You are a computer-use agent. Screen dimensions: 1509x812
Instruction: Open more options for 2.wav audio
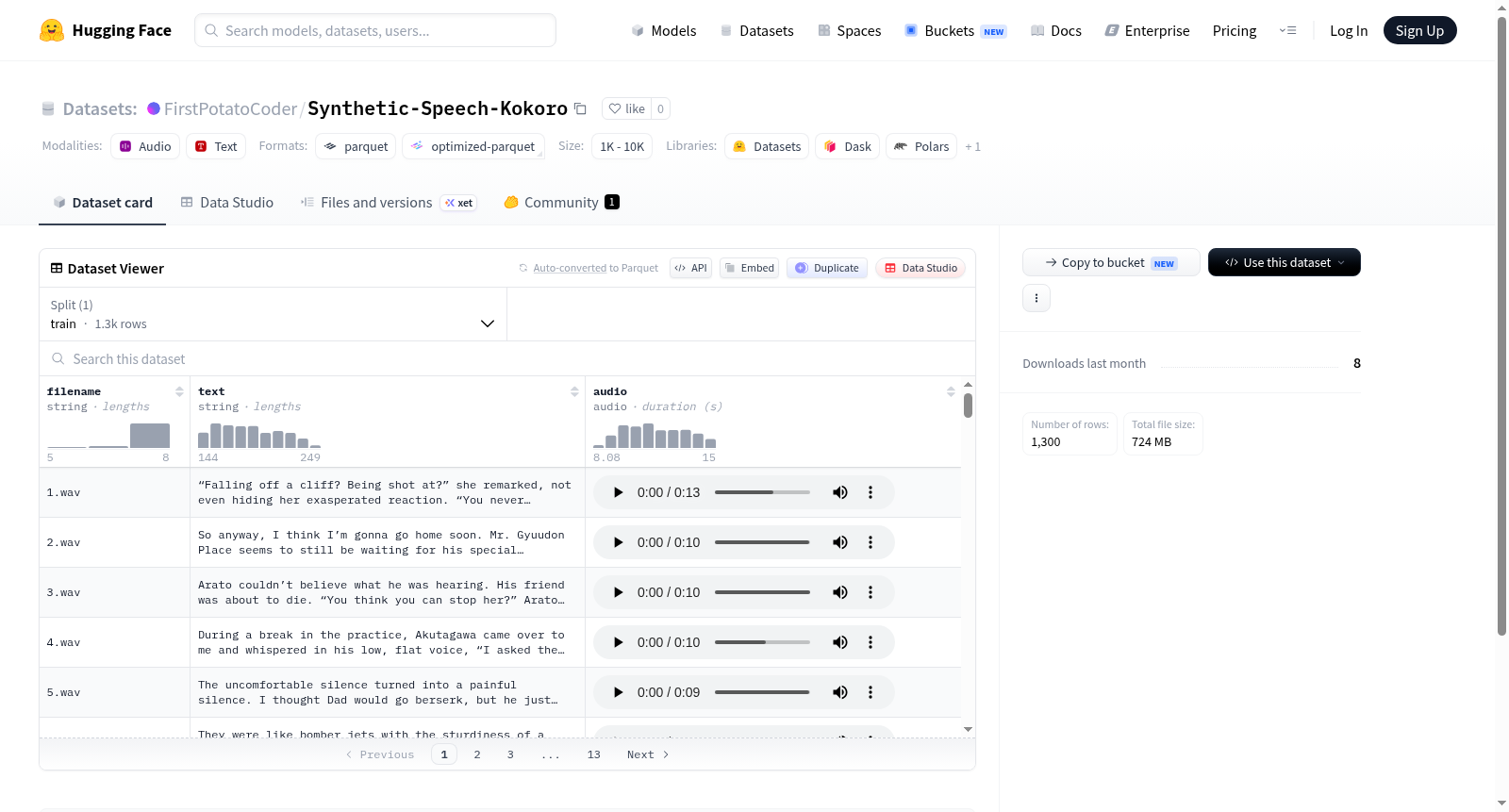point(871,542)
